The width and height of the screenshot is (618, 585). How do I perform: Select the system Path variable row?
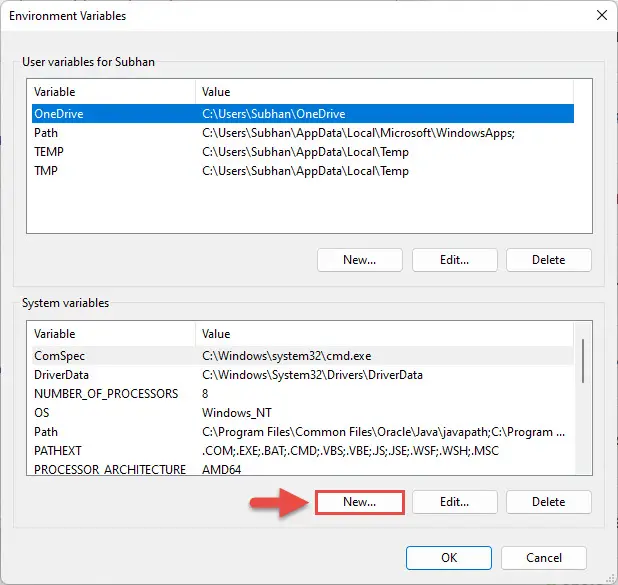[x=303, y=432]
